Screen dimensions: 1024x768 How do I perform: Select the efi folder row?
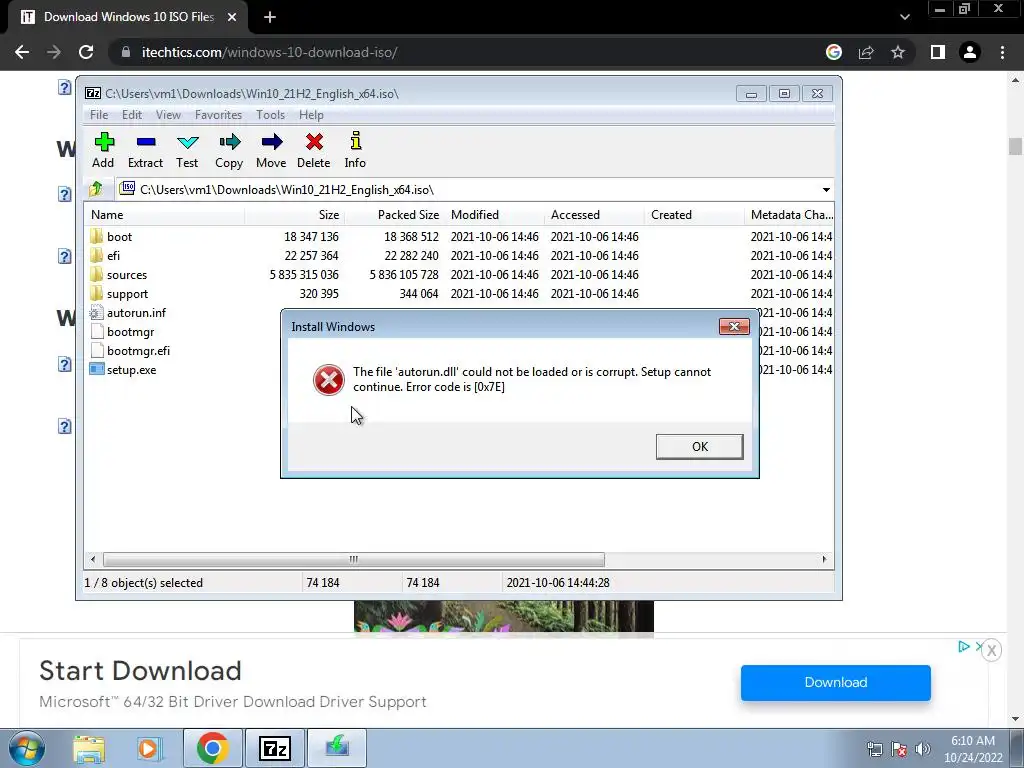pos(458,255)
